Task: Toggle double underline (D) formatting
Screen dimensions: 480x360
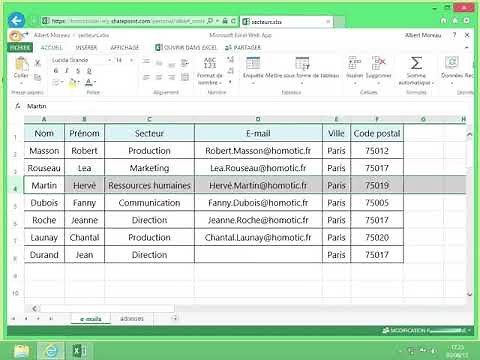Action: (89, 71)
